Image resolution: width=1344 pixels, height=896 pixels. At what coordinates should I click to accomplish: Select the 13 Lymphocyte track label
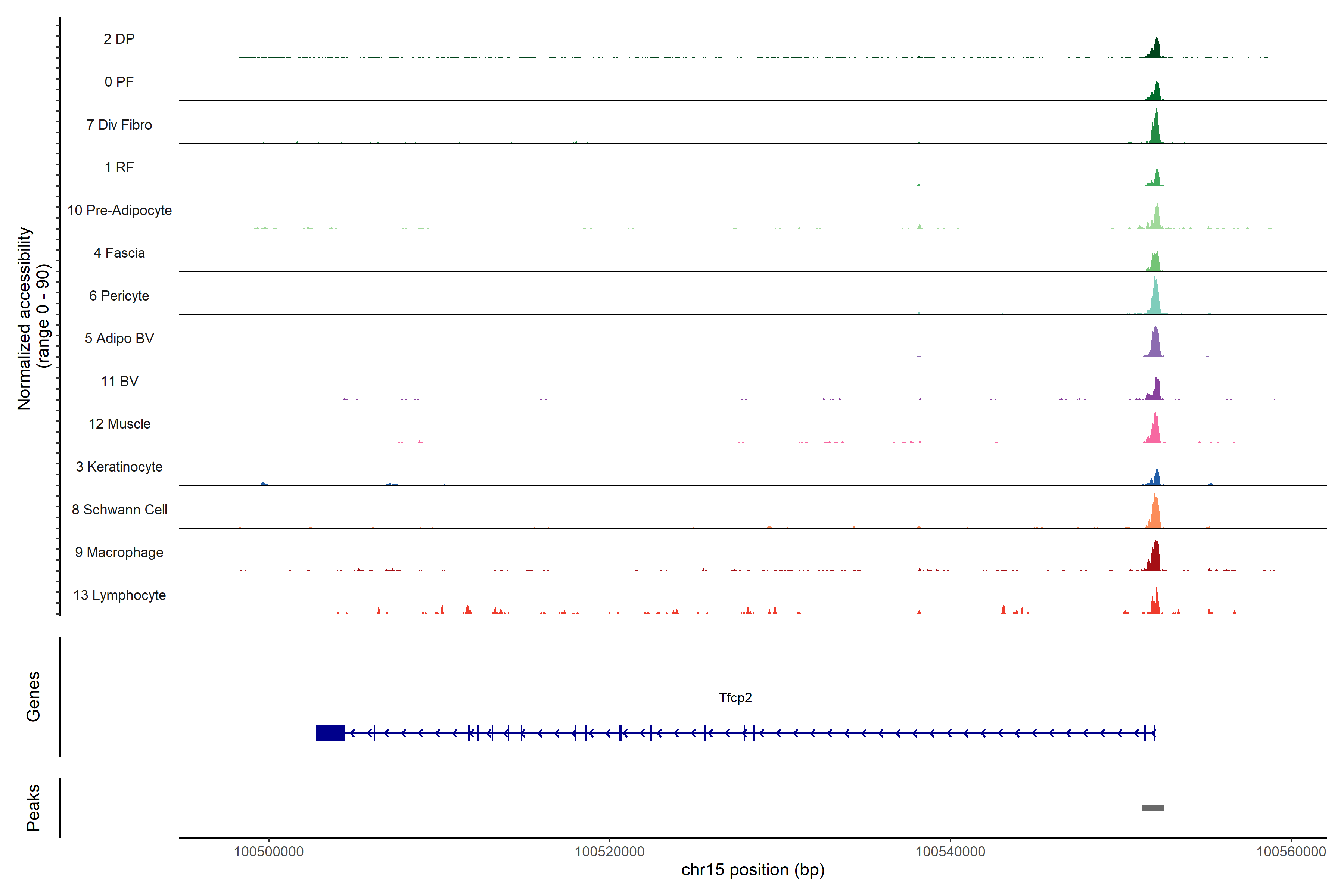tap(119, 595)
